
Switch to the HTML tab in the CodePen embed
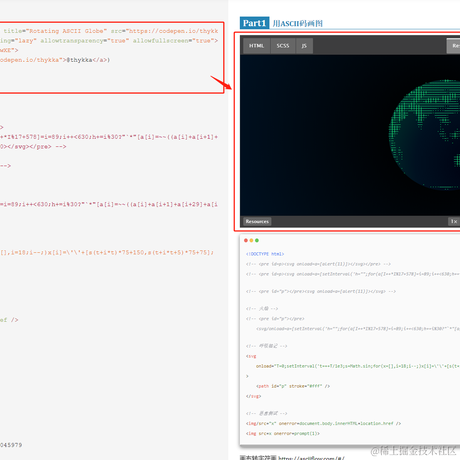[256, 46]
